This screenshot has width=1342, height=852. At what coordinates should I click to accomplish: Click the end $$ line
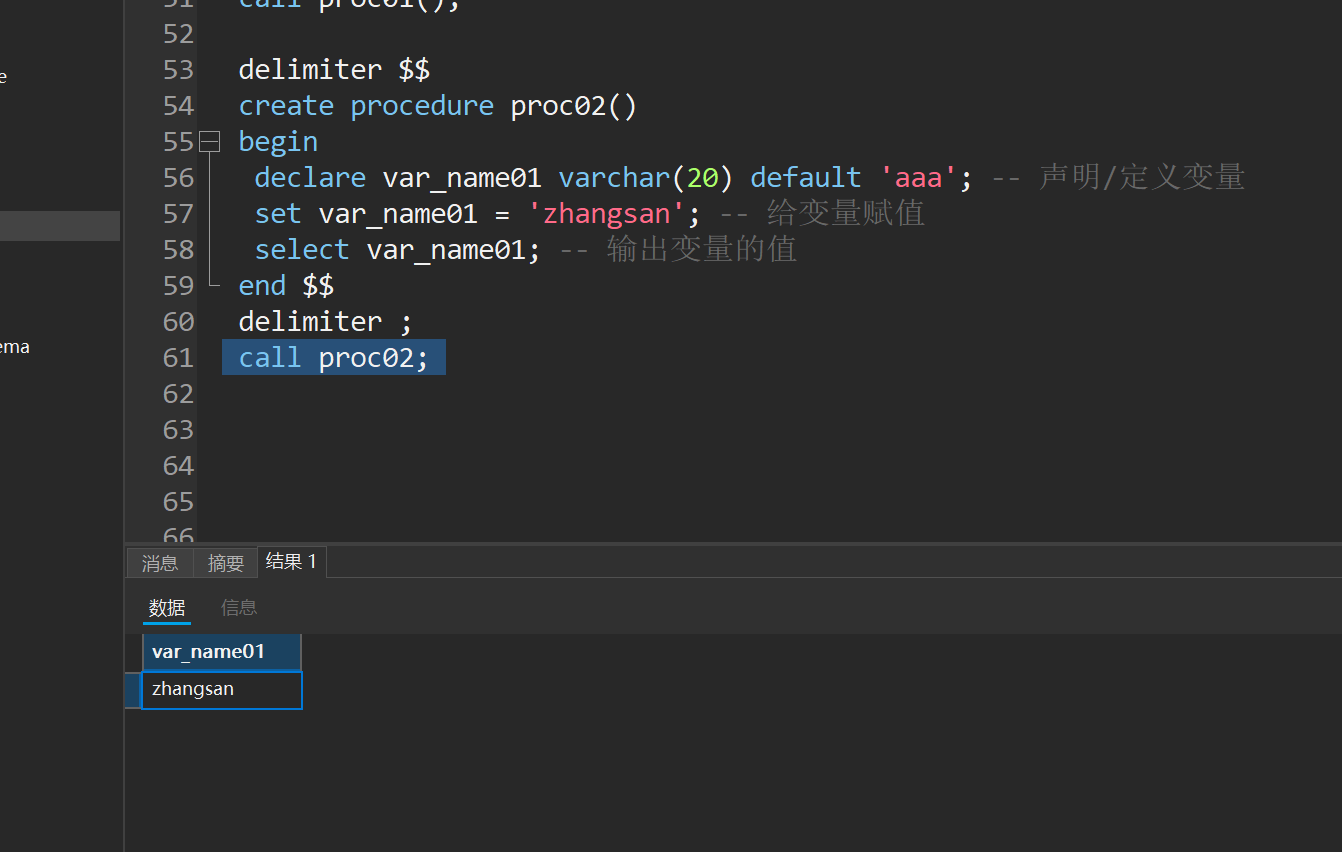pyautogui.click(x=286, y=286)
